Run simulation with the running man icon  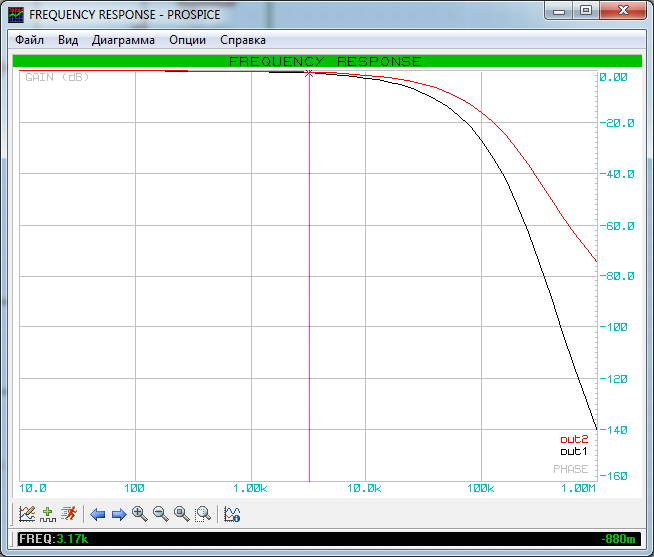(x=68, y=514)
